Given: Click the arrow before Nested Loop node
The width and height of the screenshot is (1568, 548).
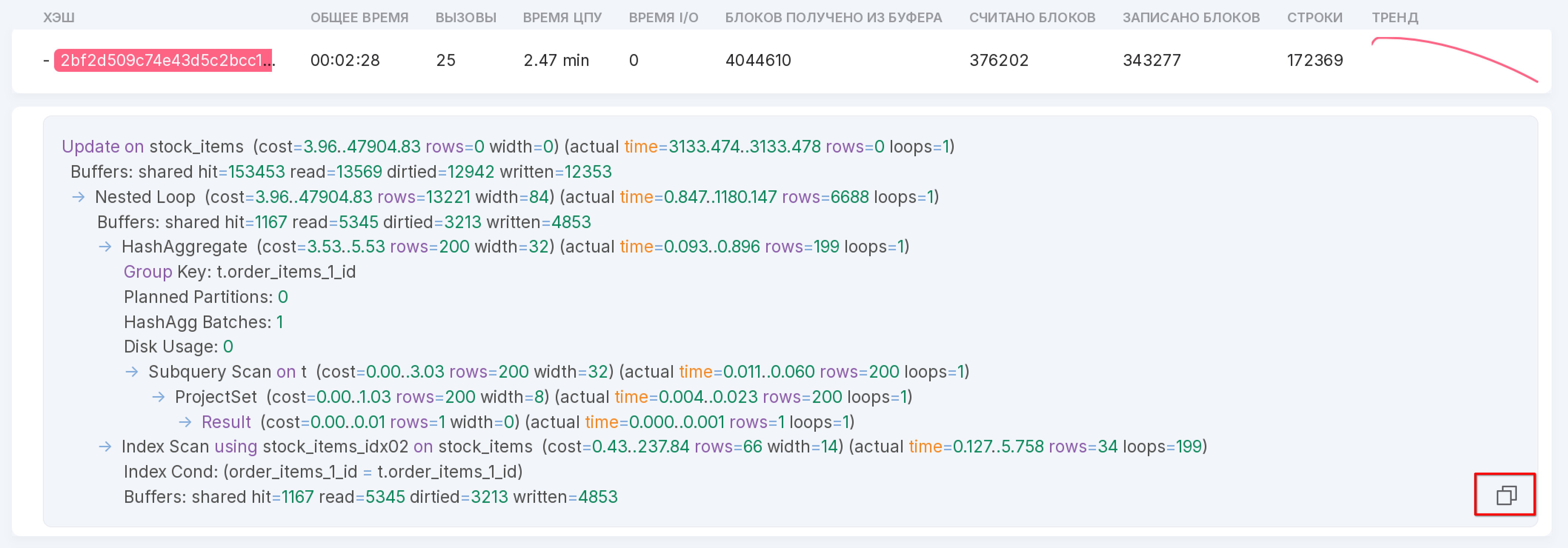Looking at the screenshot, I should coord(79,197).
